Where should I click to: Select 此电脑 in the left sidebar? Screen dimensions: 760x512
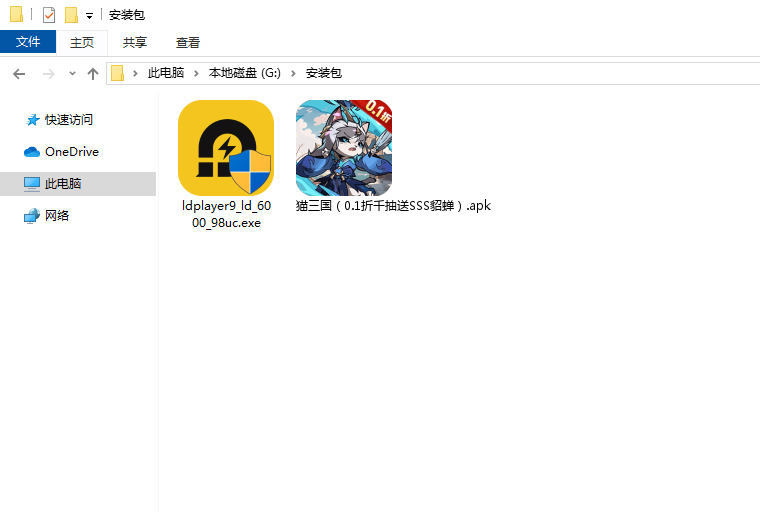click(63, 184)
